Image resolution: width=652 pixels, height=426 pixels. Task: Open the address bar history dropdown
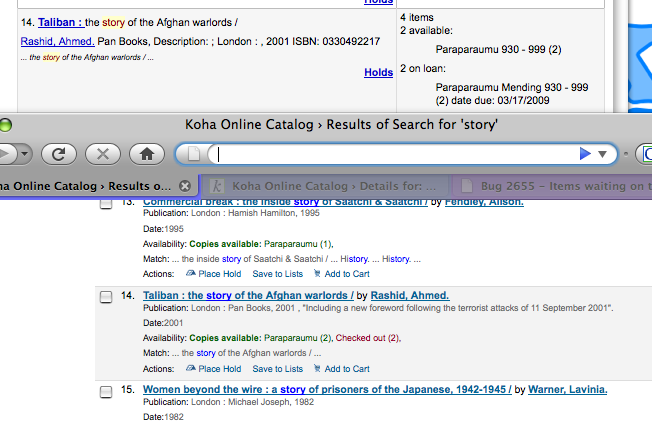pyautogui.click(x=602, y=154)
